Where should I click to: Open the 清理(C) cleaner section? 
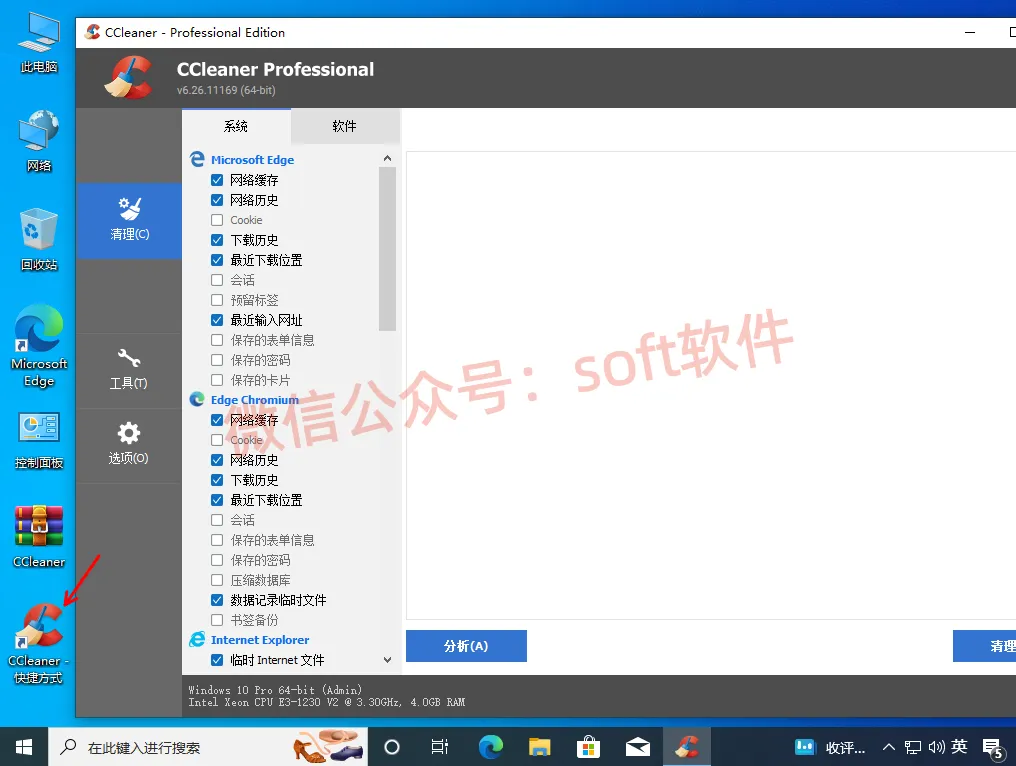(129, 221)
